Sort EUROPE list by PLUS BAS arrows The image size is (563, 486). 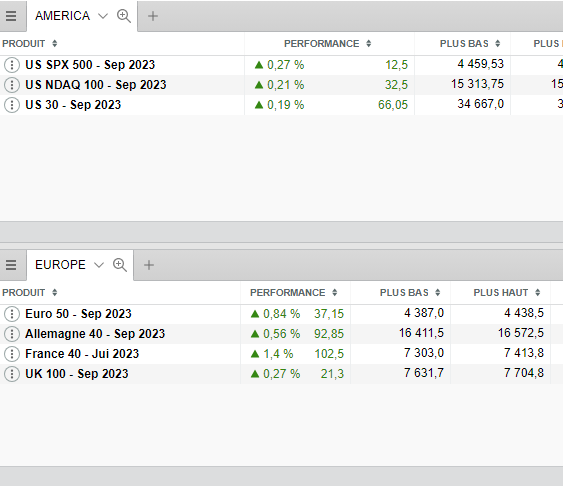[x=438, y=293]
